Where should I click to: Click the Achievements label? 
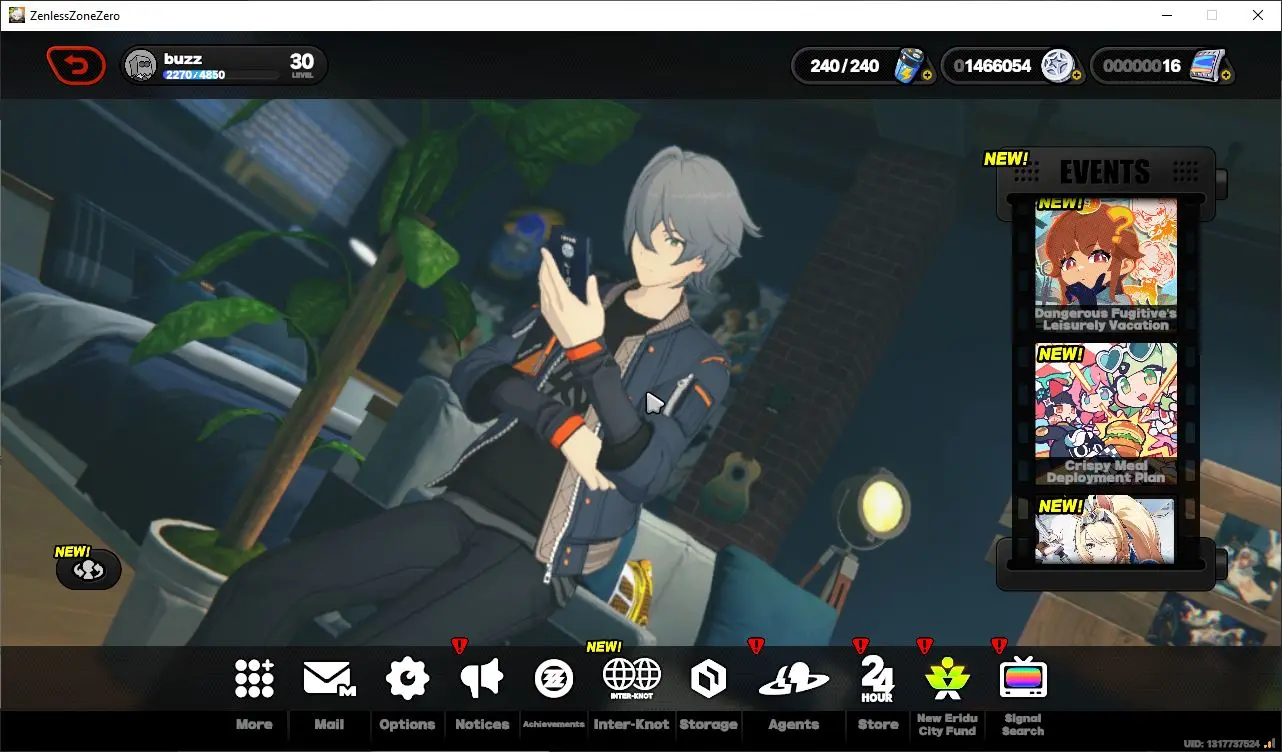pyautogui.click(x=553, y=725)
